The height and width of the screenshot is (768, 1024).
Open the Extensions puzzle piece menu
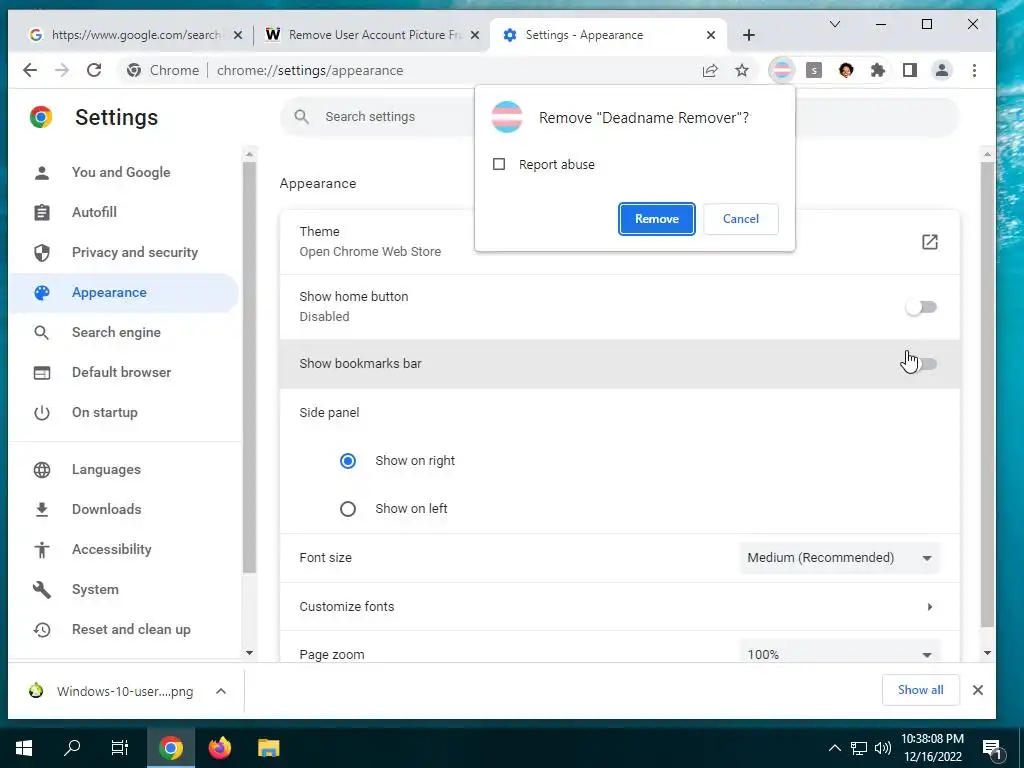pyautogui.click(x=878, y=70)
